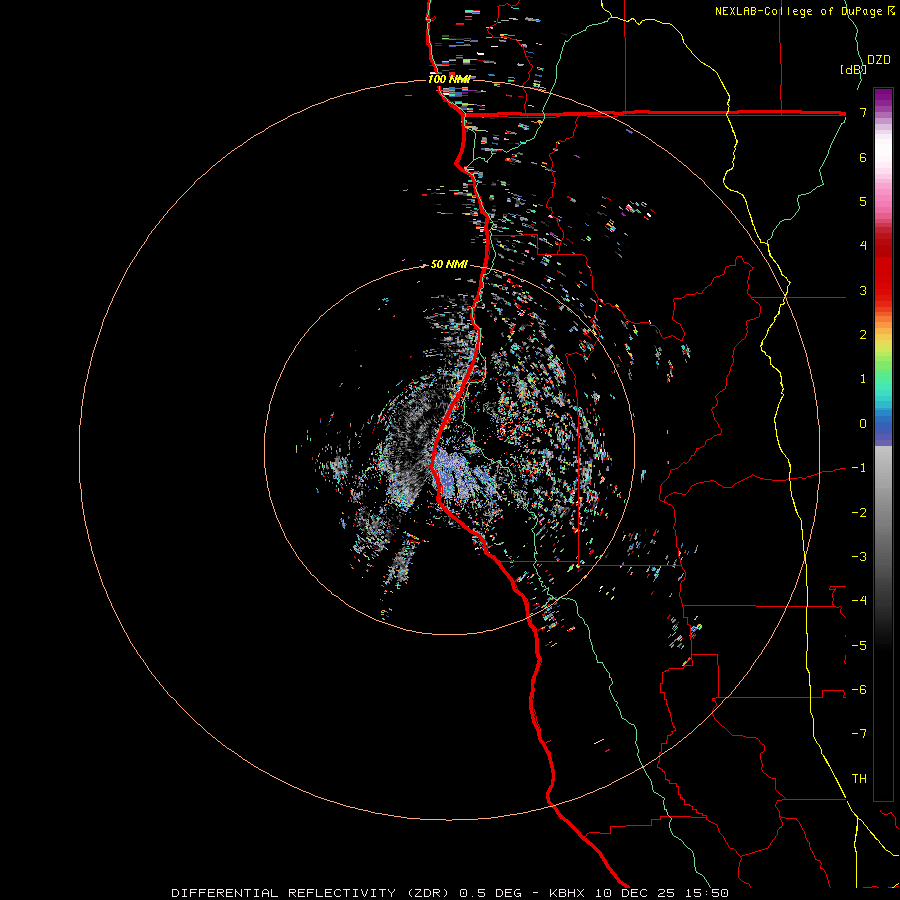Click the -2 value on the color scale
Image resolution: width=900 pixels, height=900 pixels.
(x=859, y=513)
